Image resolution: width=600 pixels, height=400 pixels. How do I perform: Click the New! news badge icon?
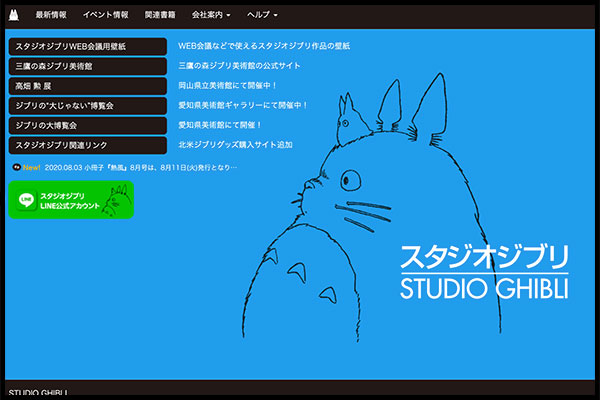pyautogui.click(x=26, y=168)
